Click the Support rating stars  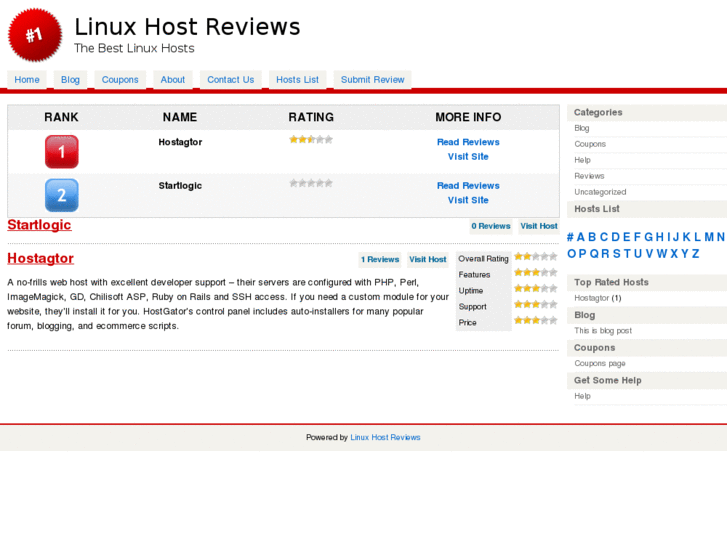[x=536, y=304]
